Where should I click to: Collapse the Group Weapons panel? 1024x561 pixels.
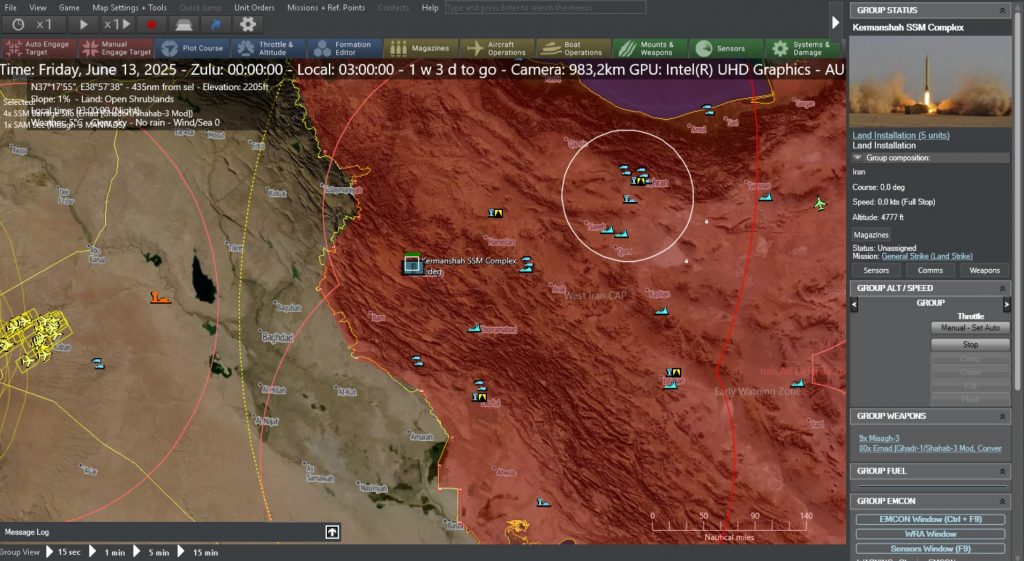(x=1004, y=416)
